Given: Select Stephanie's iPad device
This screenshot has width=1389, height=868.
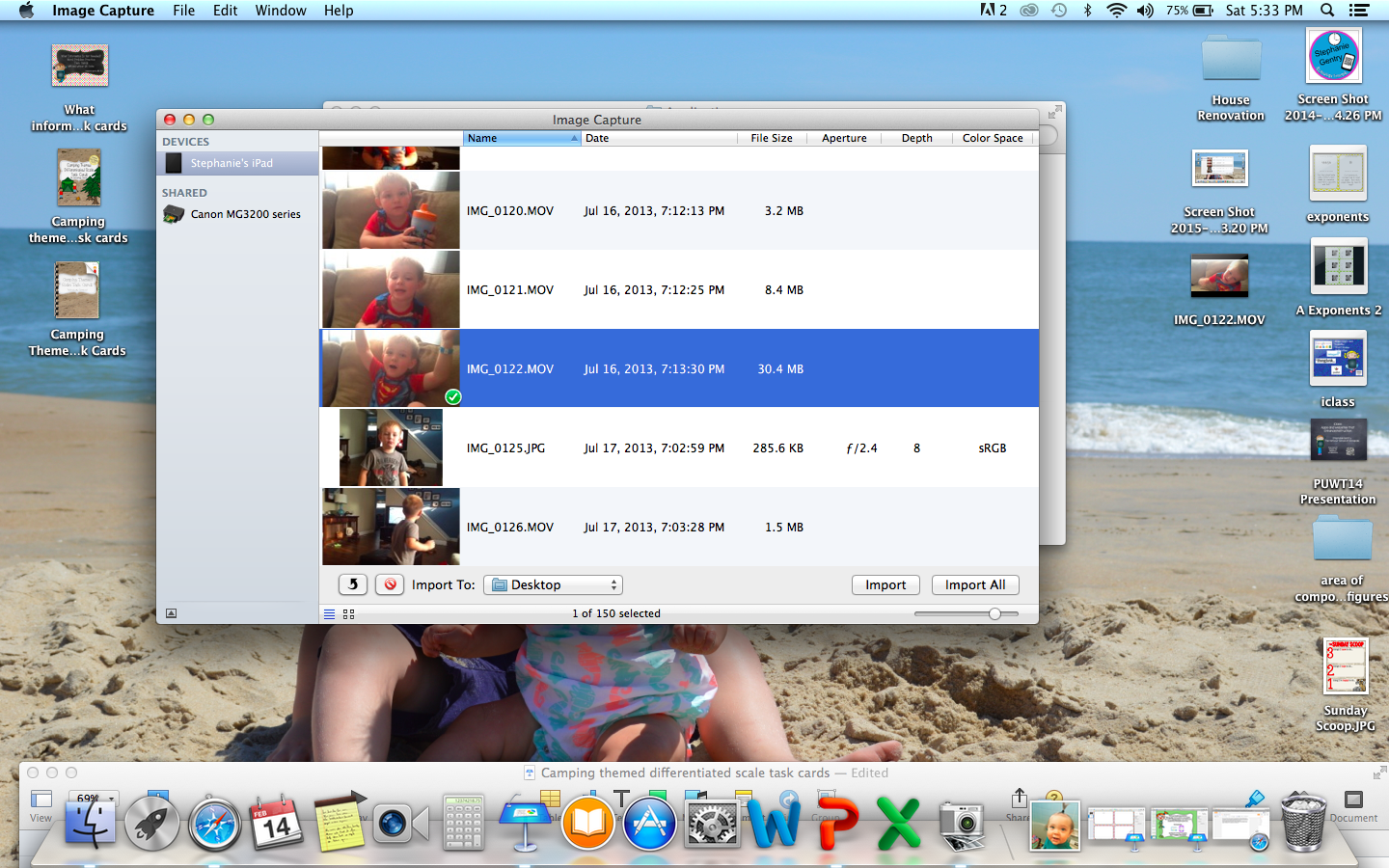Looking at the screenshot, I should click(237, 163).
